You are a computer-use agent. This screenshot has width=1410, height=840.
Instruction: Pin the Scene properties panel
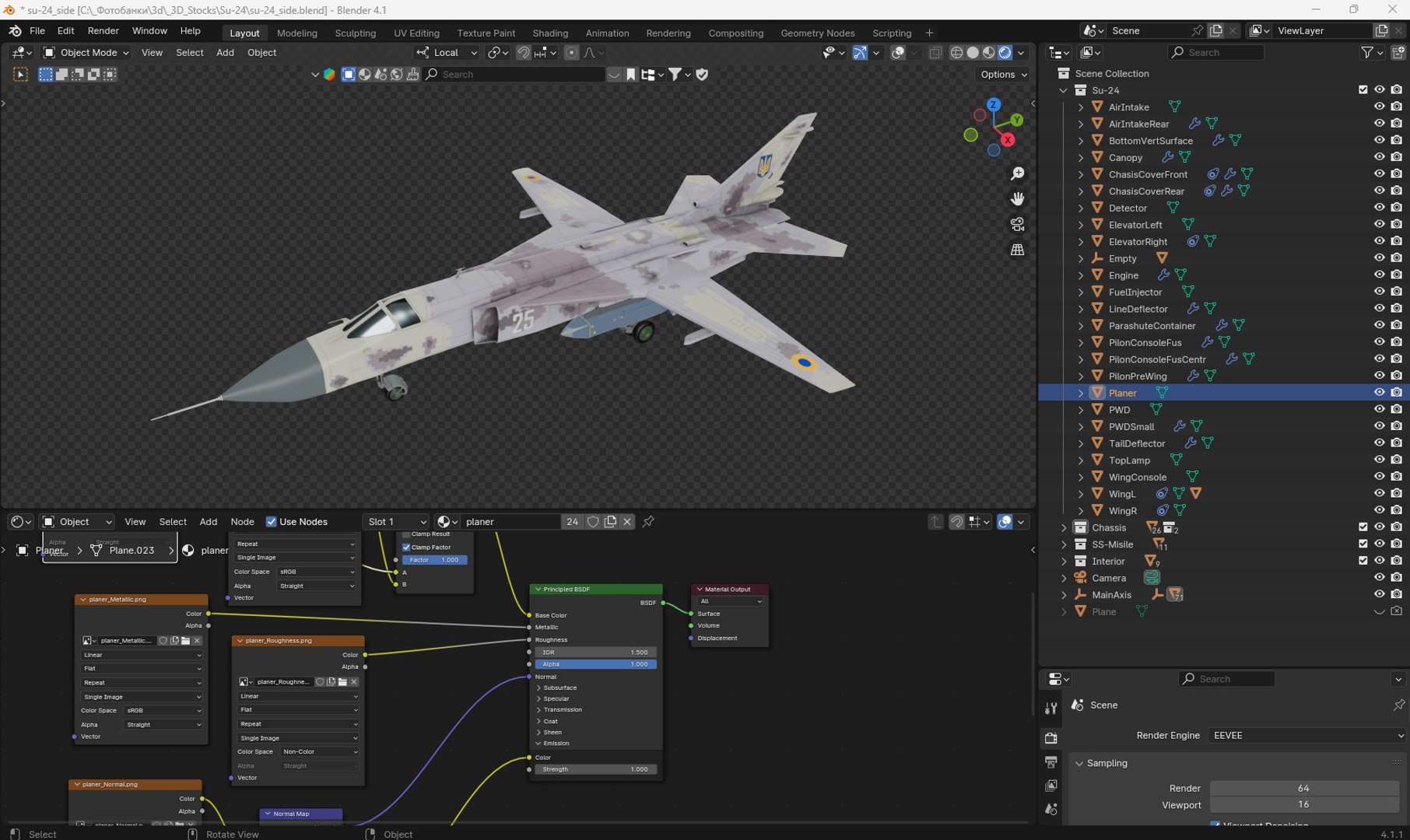pyautogui.click(x=1398, y=705)
